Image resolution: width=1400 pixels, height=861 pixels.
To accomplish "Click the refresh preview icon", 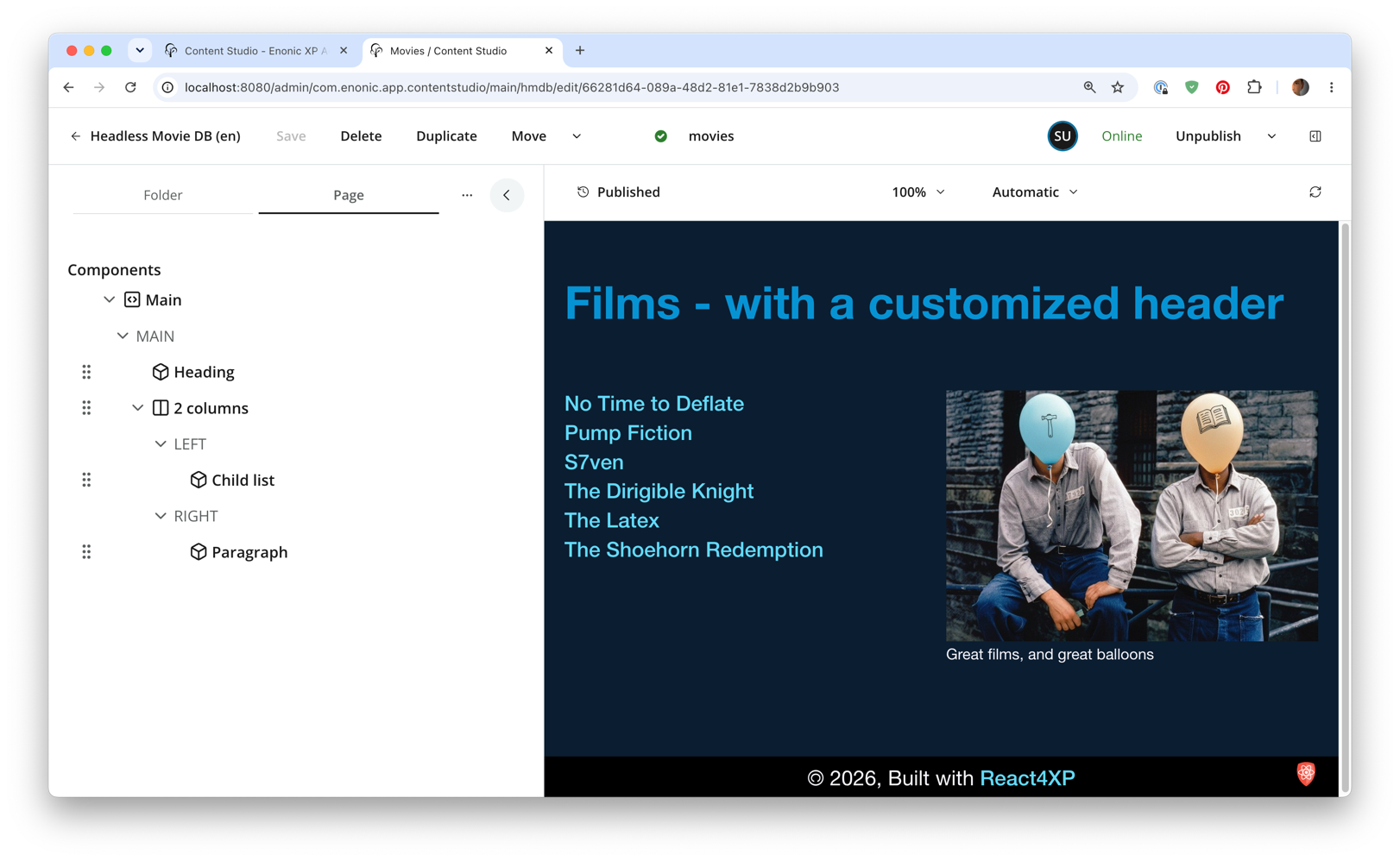I will [1315, 192].
